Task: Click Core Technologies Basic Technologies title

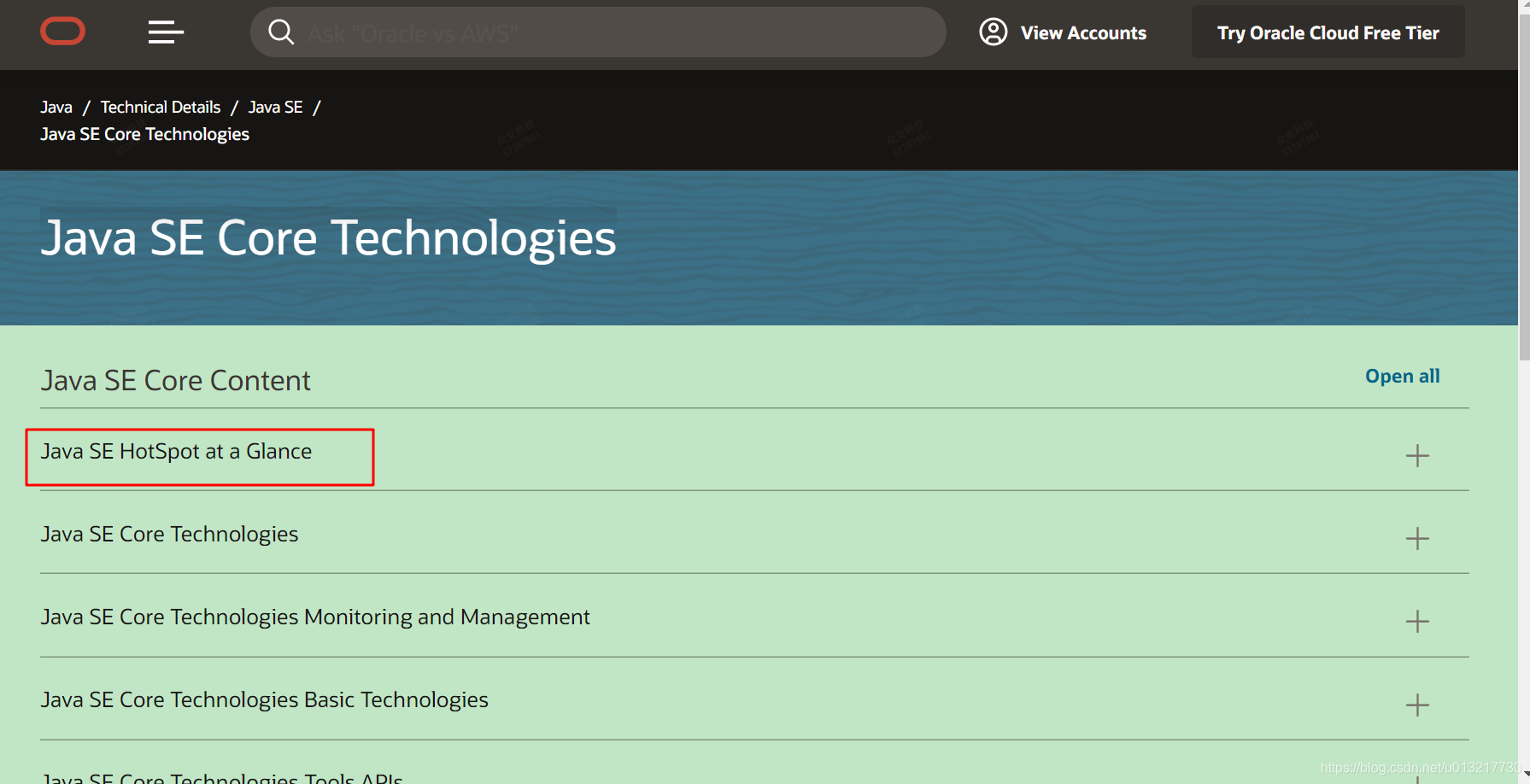Action: click(264, 700)
